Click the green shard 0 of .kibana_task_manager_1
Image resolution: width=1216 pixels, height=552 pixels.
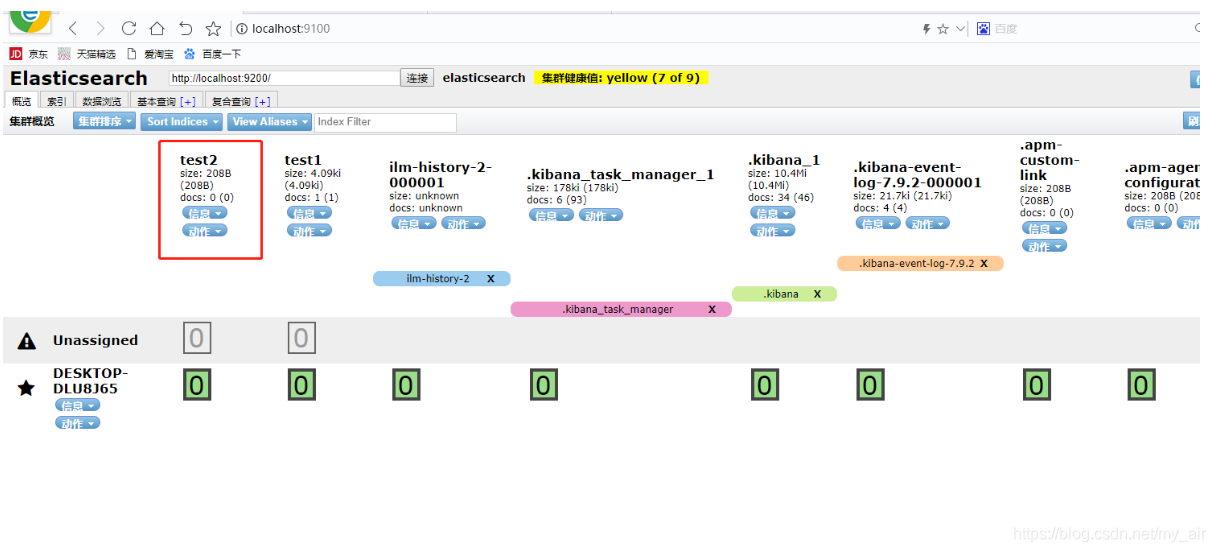click(x=543, y=385)
